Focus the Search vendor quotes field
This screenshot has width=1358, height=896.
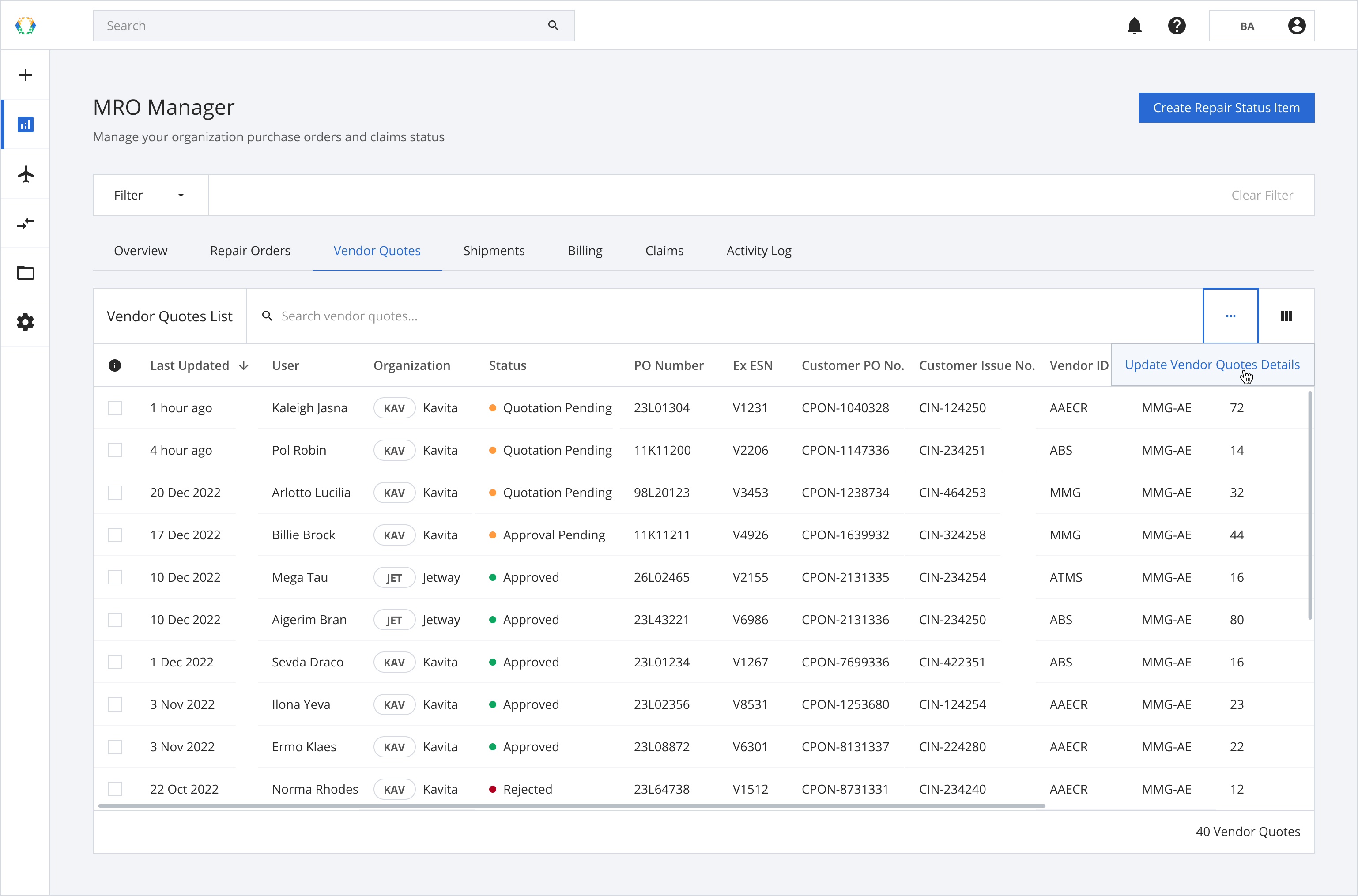[x=724, y=316]
